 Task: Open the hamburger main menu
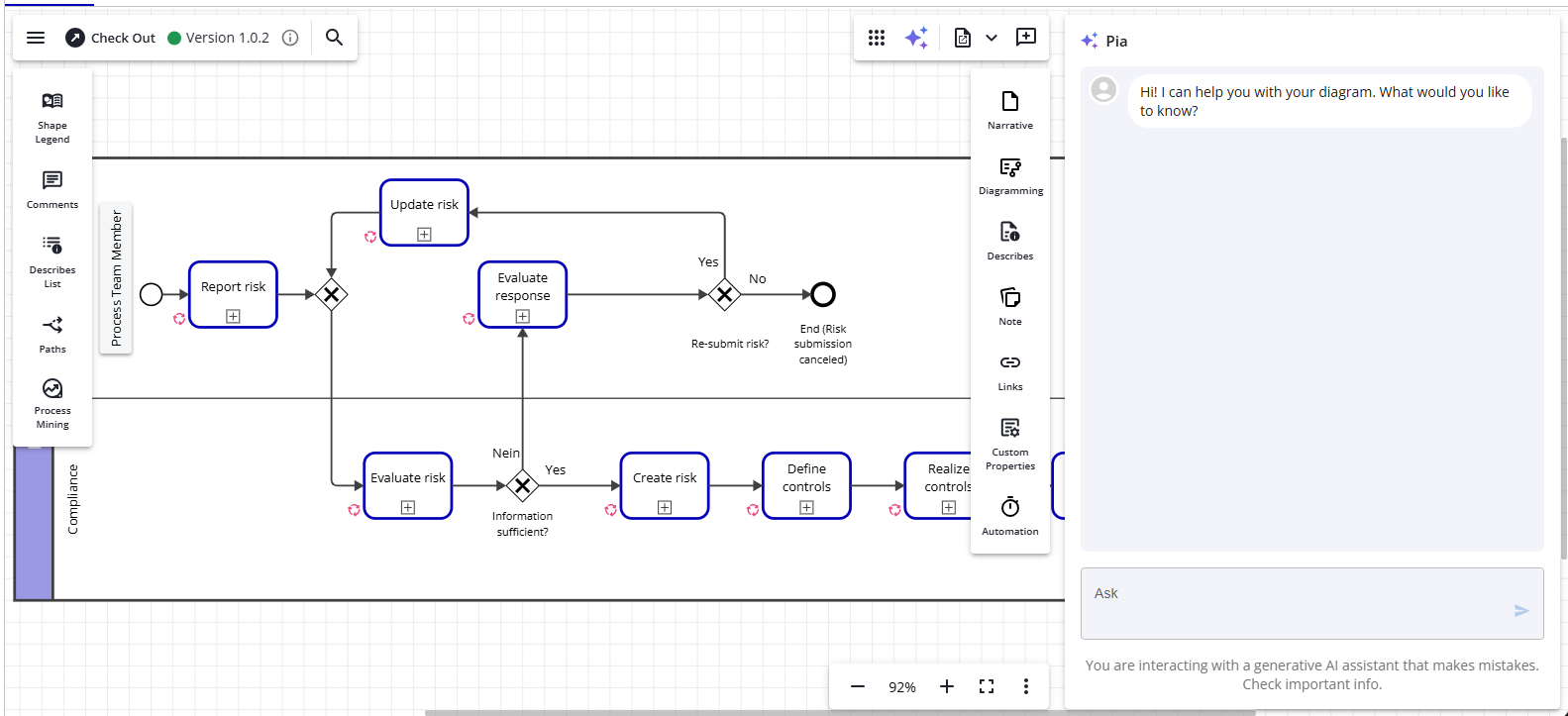click(36, 38)
